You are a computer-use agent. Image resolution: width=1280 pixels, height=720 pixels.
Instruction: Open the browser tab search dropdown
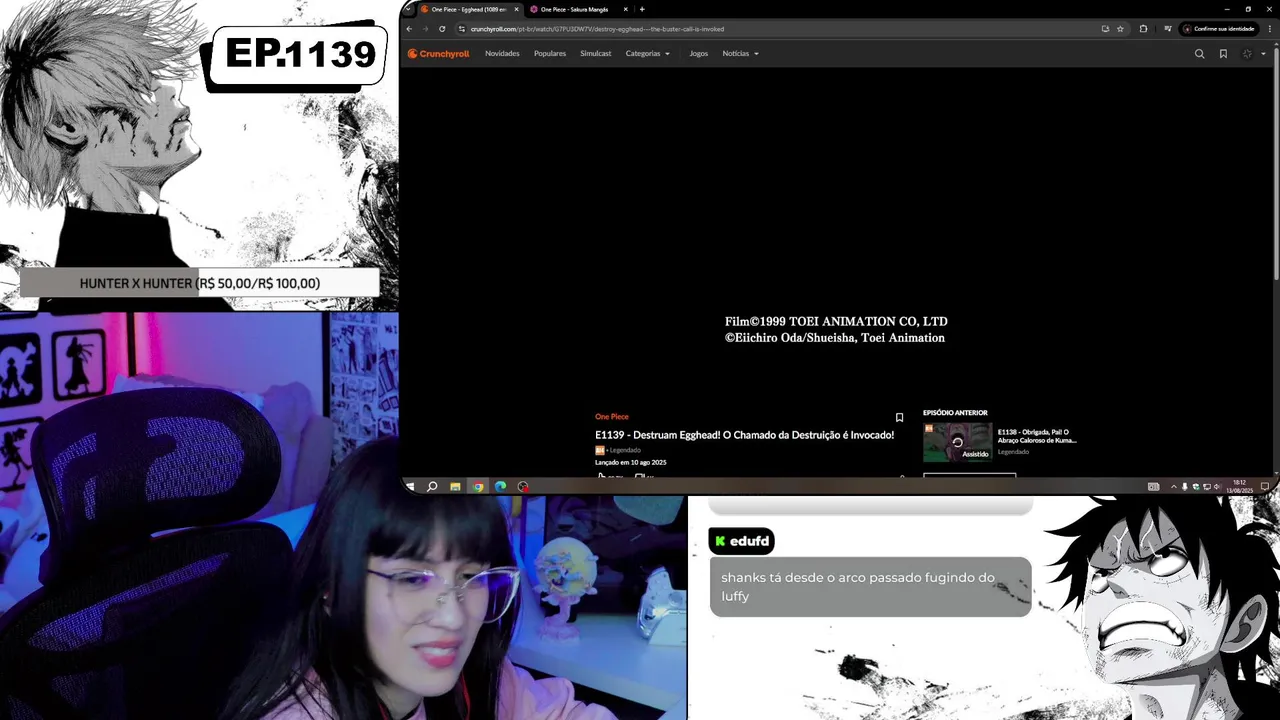[408, 9]
